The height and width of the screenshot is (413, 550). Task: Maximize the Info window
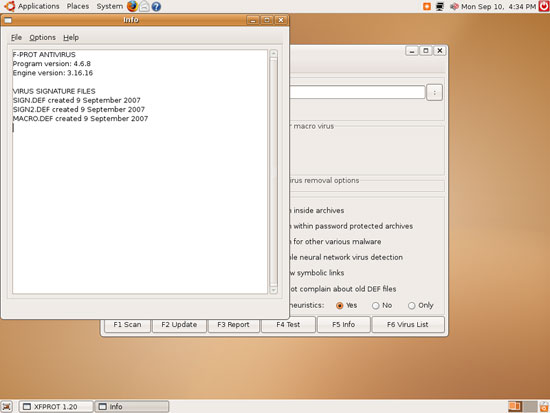pyautogui.click(x=267, y=20)
